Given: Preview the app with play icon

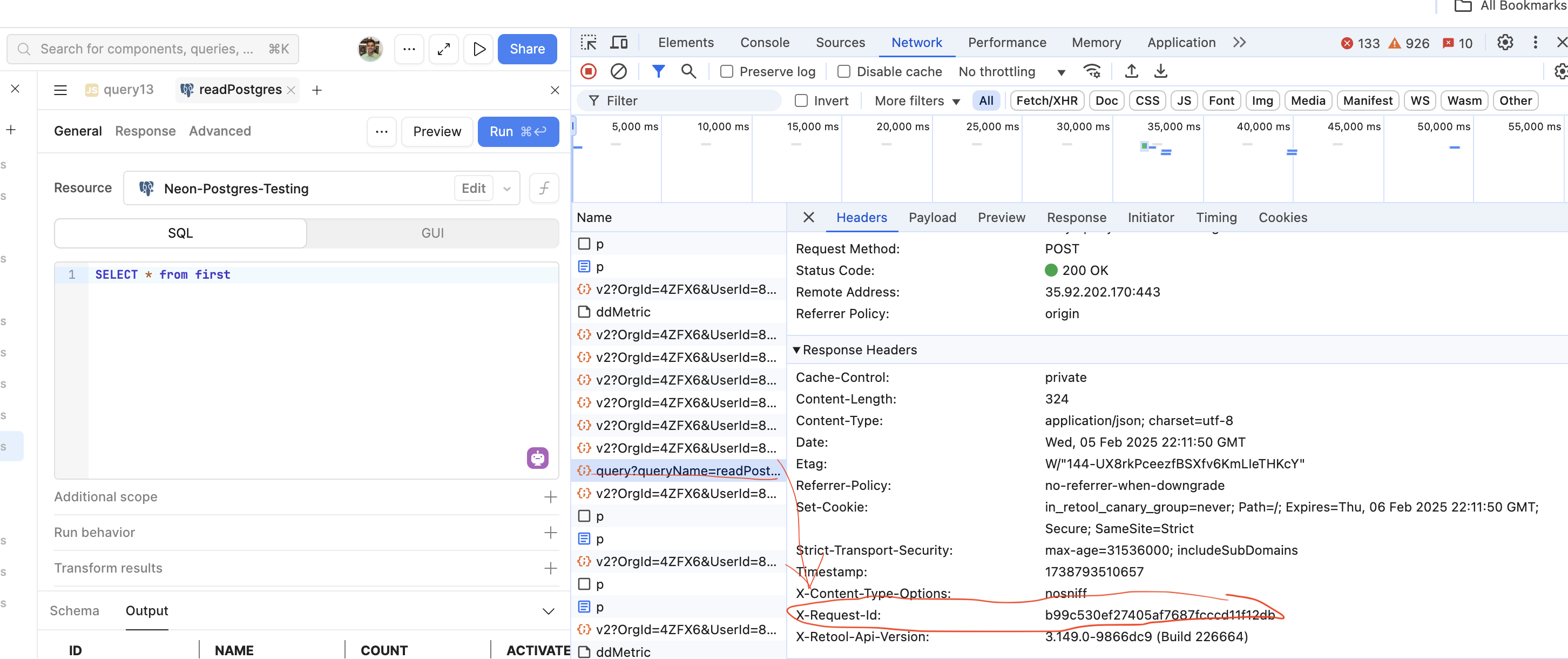Looking at the screenshot, I should click(479, 49).
